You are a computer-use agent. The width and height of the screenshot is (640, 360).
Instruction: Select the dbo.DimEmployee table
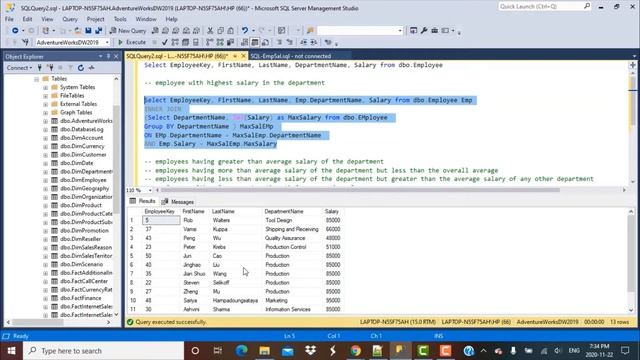[x=83, y=180]
